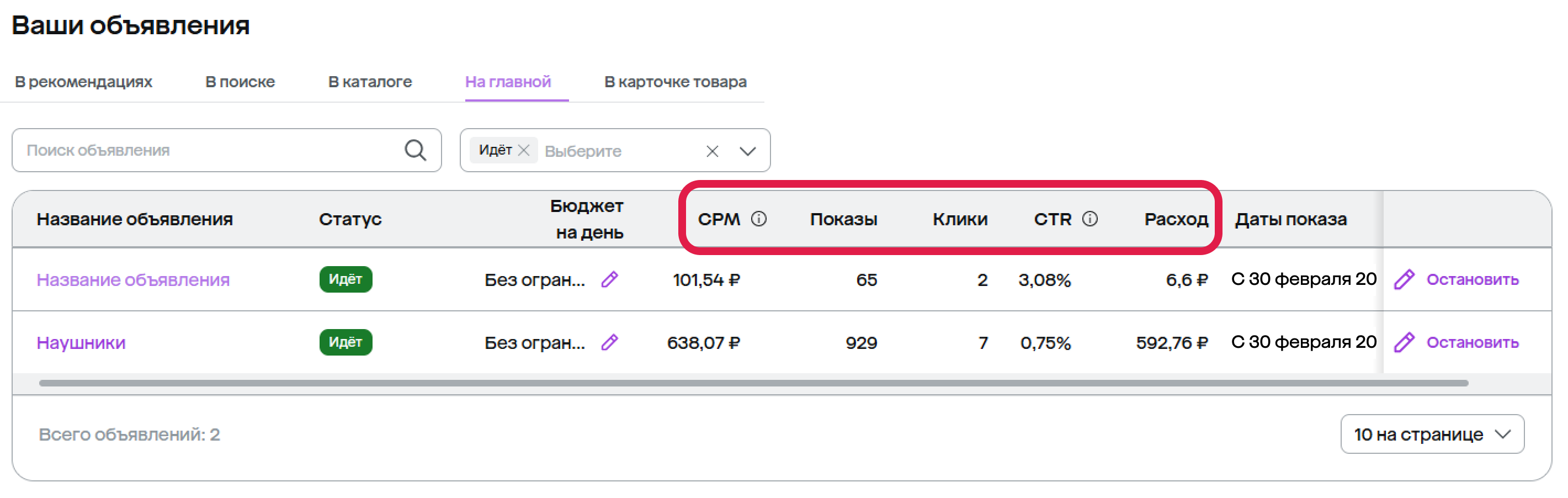The width and height of the screenshot is (1568, 498).
Task: Edit pencil icon in Наушники row actions
Action: [1404, 342]
